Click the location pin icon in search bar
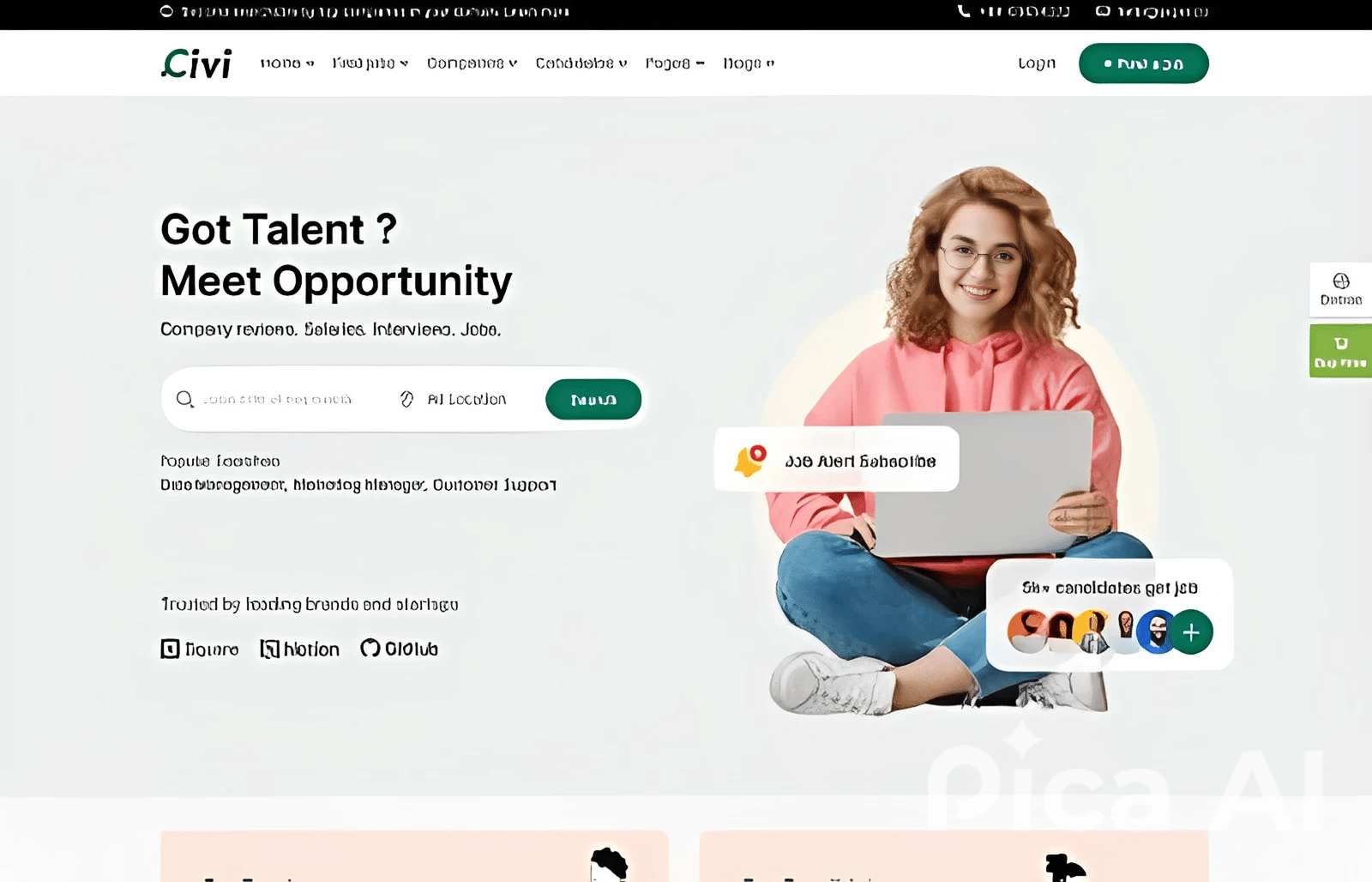Viewport: 1372px width, 882px height. point(406,399)
